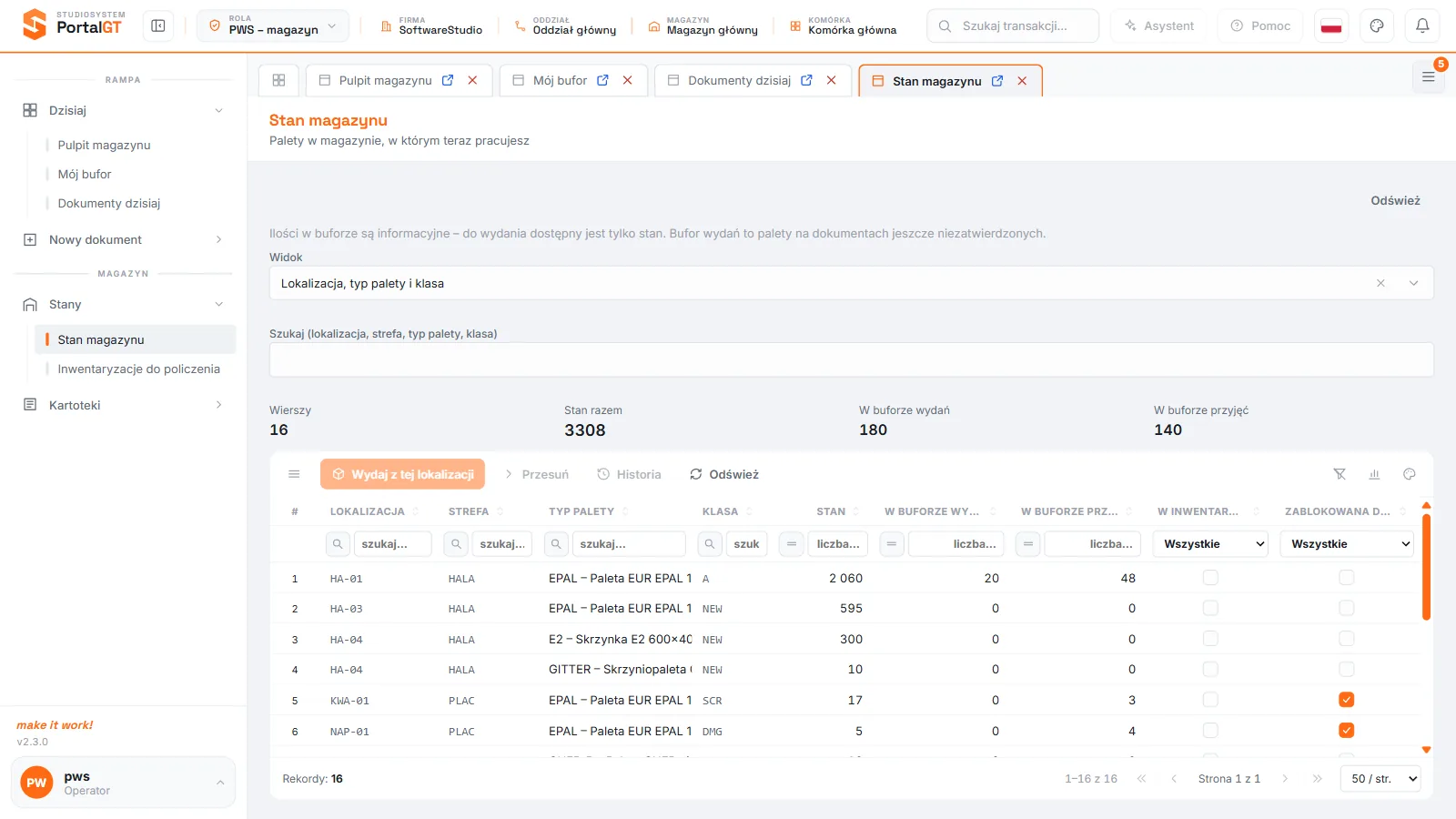This screenshot has width=1456, height=819.
Task: Open the grid palette settings icon
Action: (x=1410, y=474)
